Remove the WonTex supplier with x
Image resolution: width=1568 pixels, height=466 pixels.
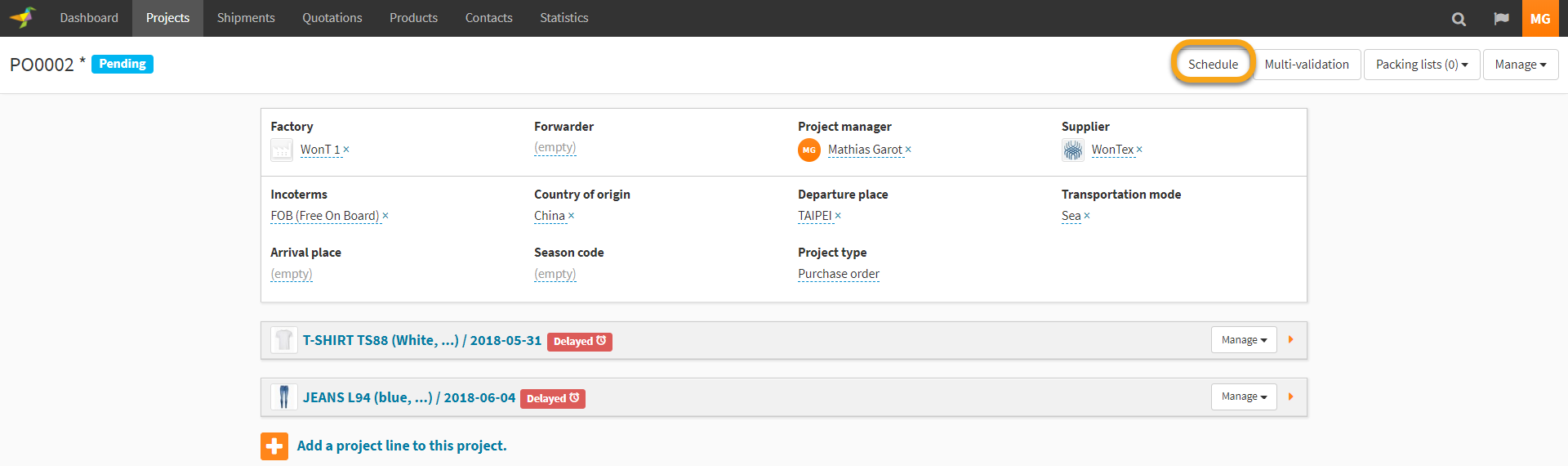click(x=1139, y=150)
